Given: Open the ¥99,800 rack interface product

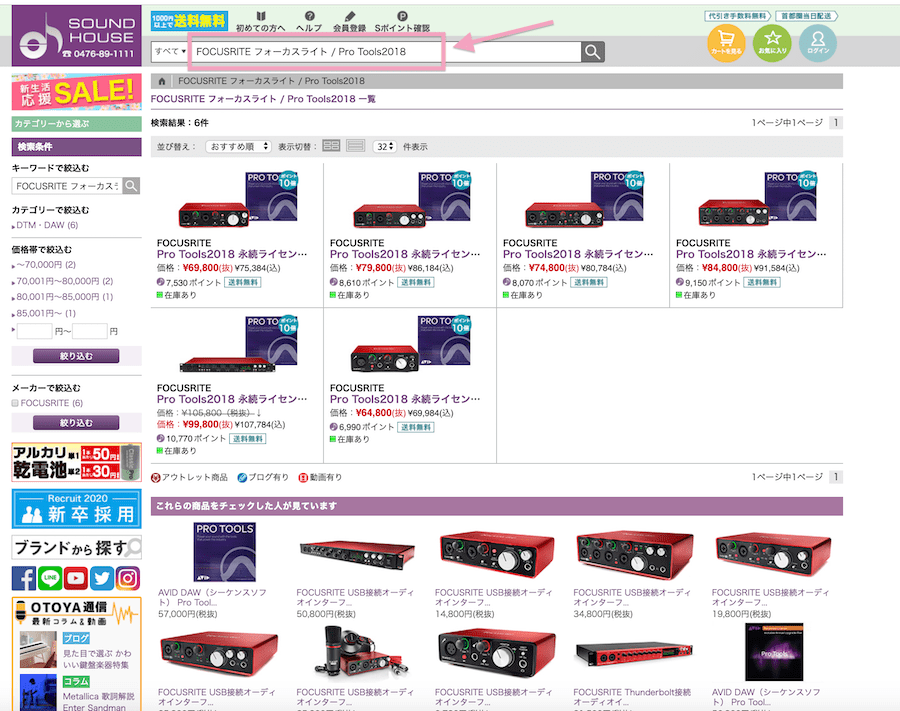Looking at the screenshot, I should (x=232, y=399).
